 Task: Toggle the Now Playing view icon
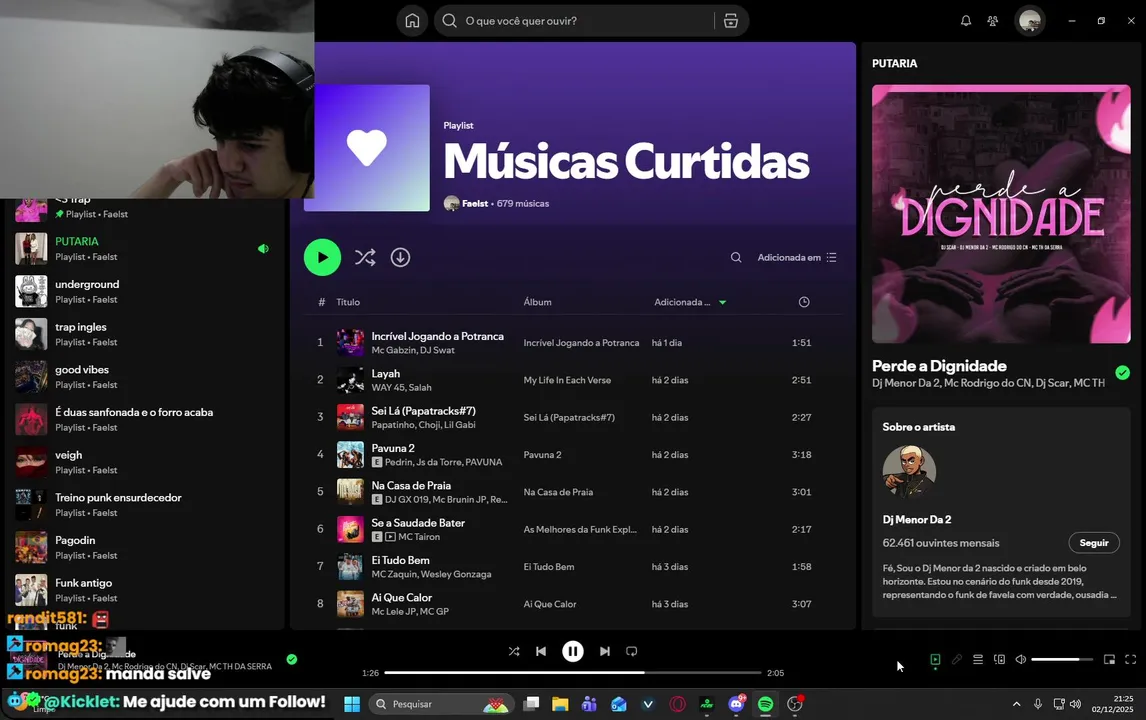[935, 659]
